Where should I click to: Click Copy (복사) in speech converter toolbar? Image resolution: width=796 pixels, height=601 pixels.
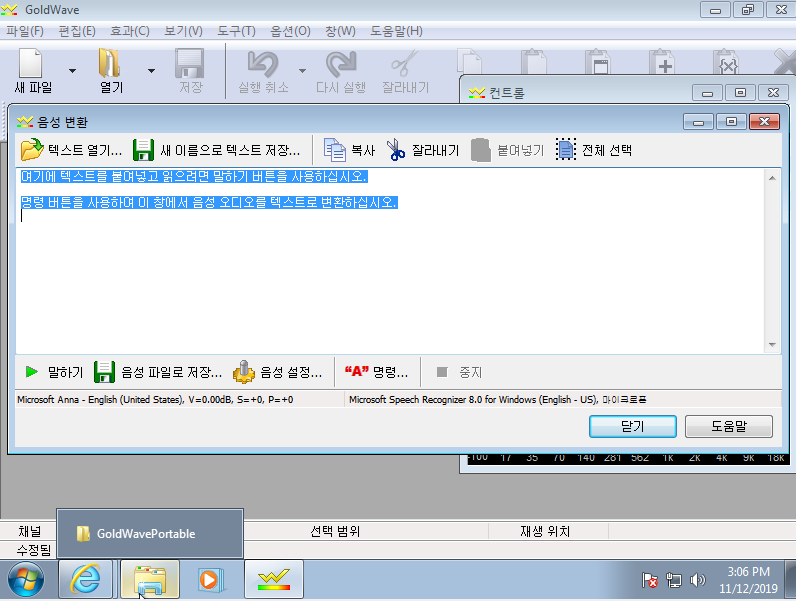point(349,150)
